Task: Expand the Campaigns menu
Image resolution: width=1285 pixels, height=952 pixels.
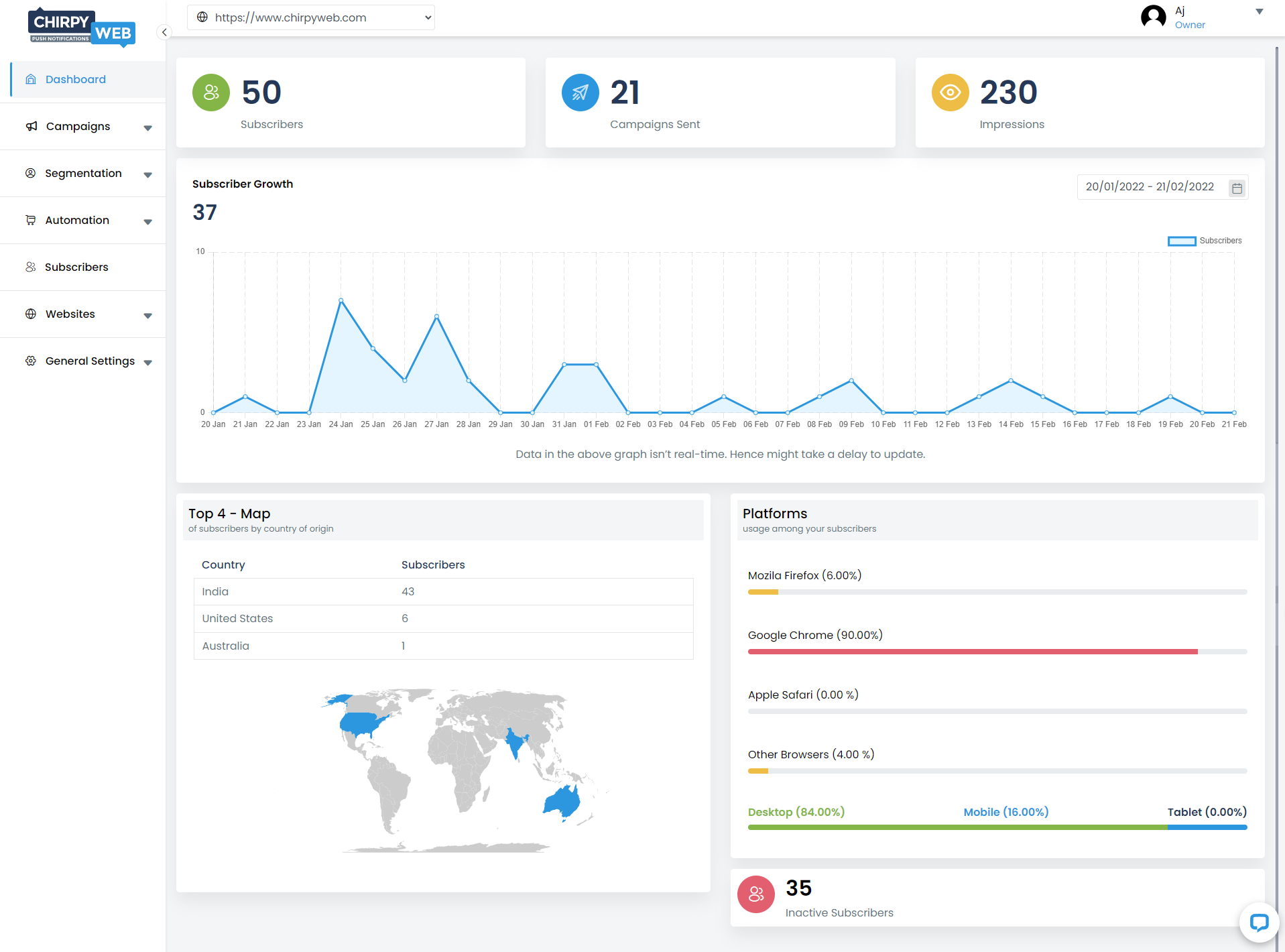Action: point(83,127)
